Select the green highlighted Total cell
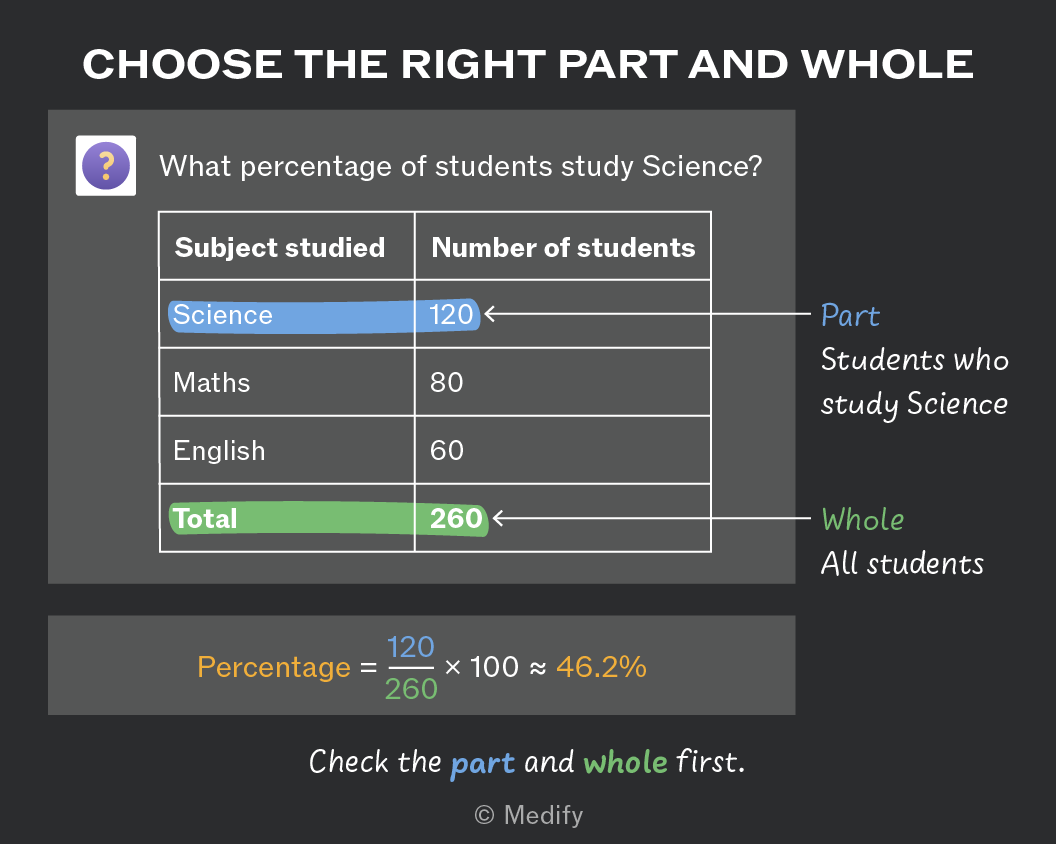This screenshot has height=844, width=1056. [288, 519]
